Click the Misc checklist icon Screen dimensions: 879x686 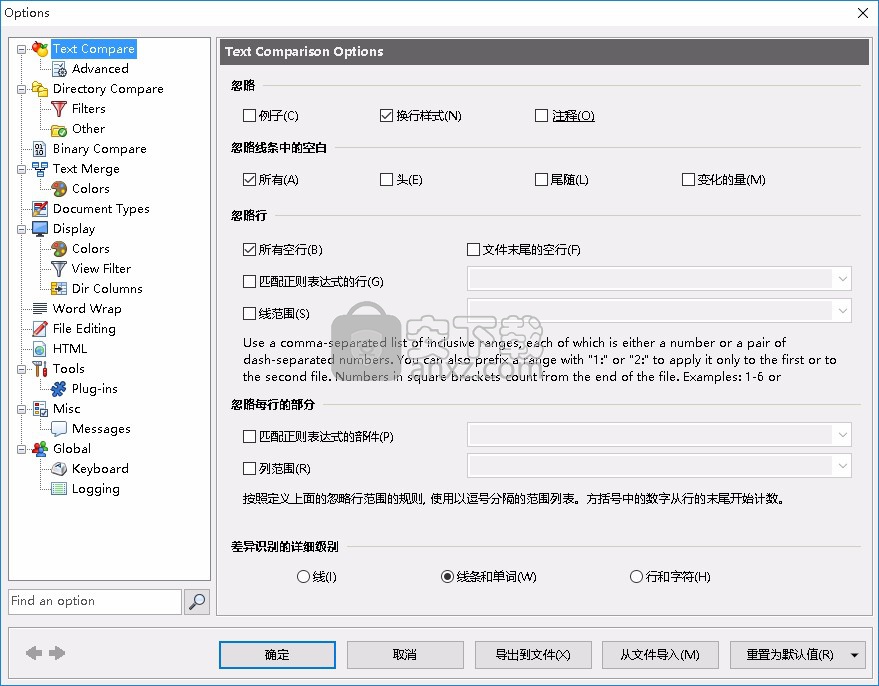(x=40, y=409)
